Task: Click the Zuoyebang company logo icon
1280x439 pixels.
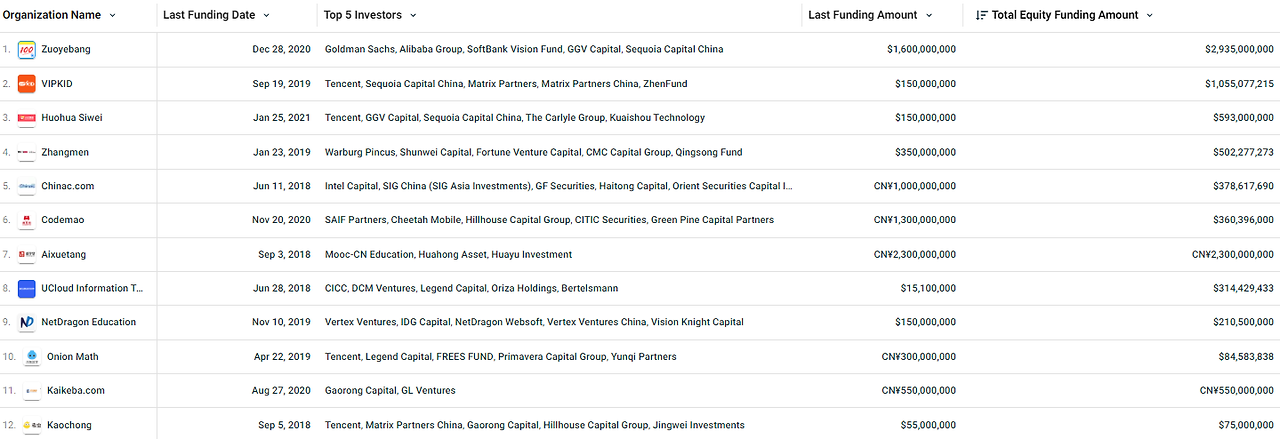Action: click(27, 49)
